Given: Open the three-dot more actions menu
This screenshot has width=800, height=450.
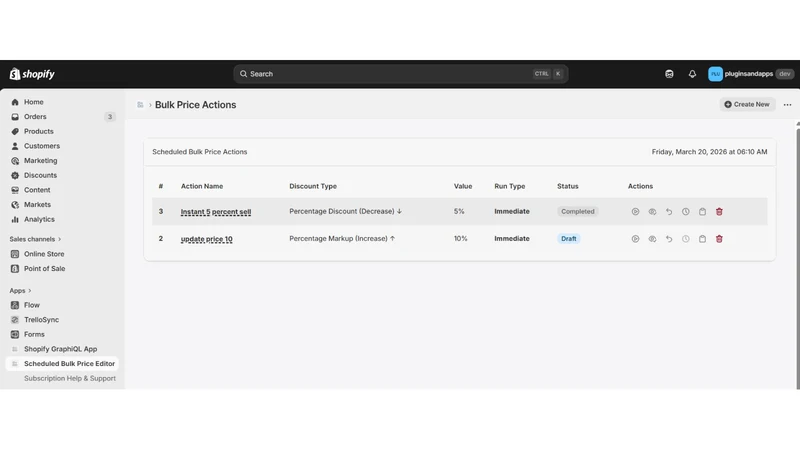Looking at the screenshot, I should click(x=787, y=105).
